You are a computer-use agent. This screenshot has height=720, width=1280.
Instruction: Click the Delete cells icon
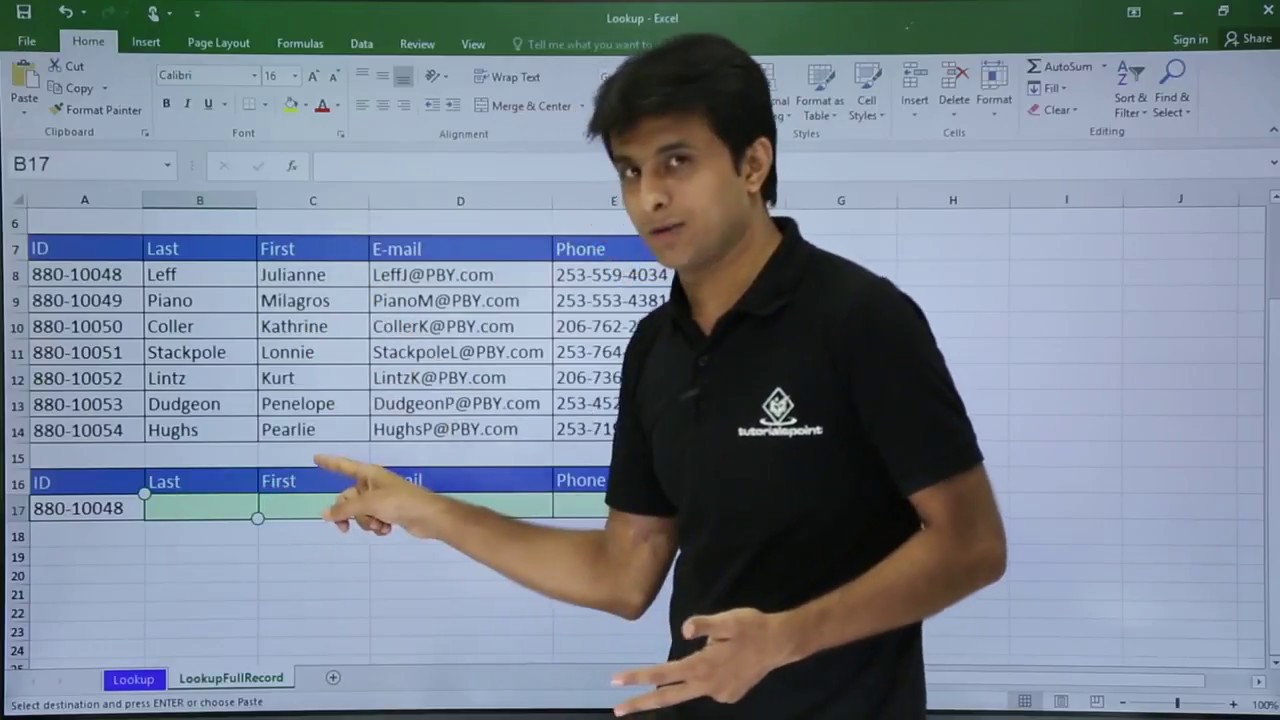tap(954, 77)
